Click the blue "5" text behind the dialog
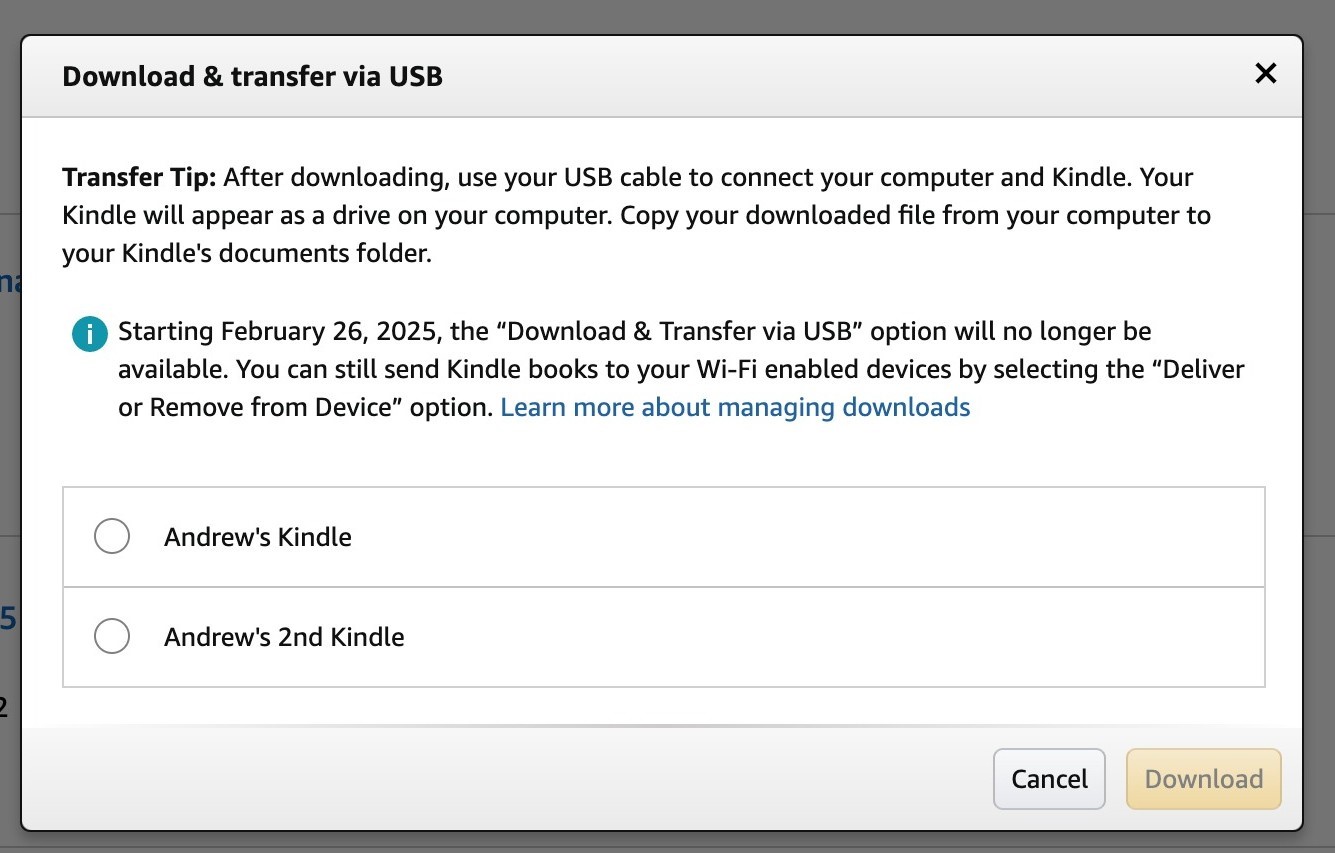Screen dimensions: 1335x853 8,619
